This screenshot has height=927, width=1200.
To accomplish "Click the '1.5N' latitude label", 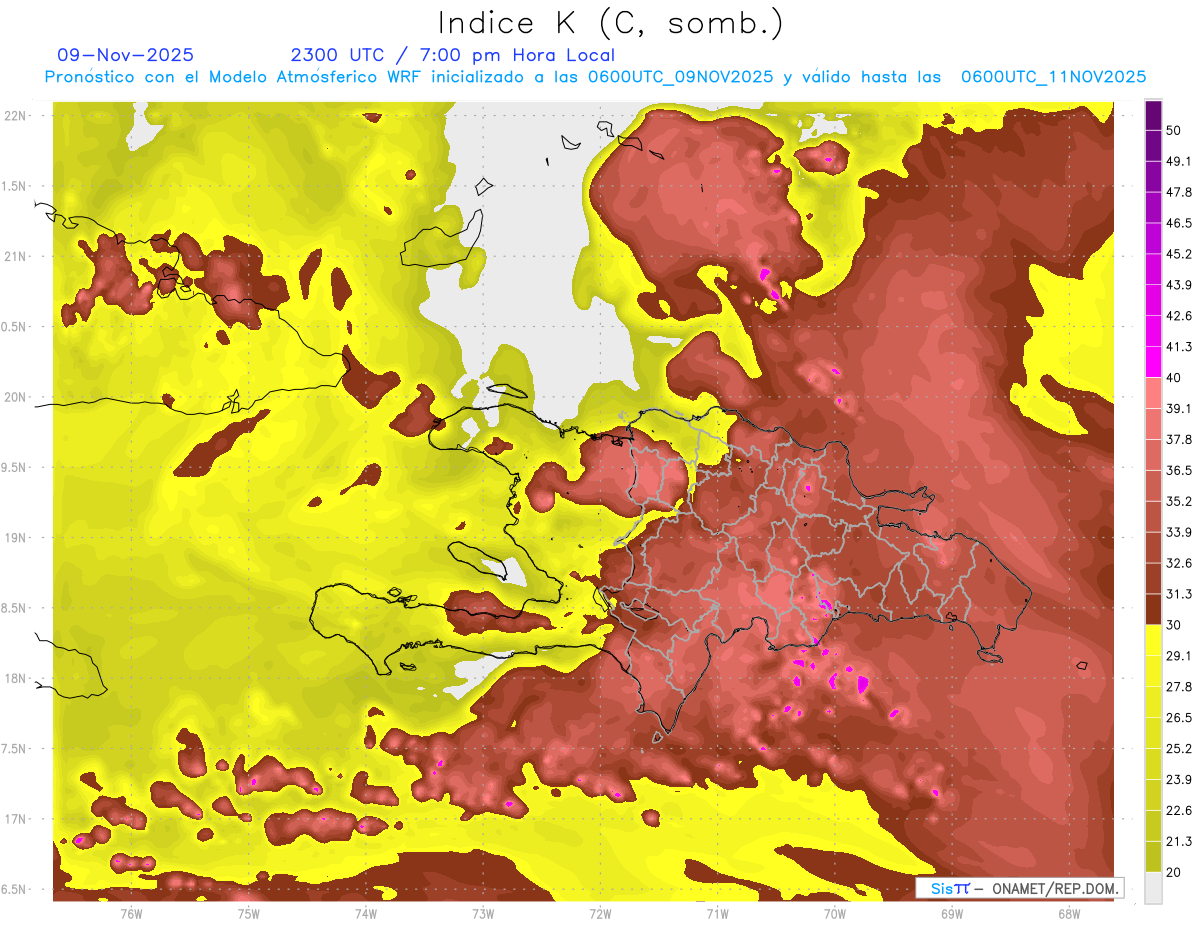I will 15,186.
